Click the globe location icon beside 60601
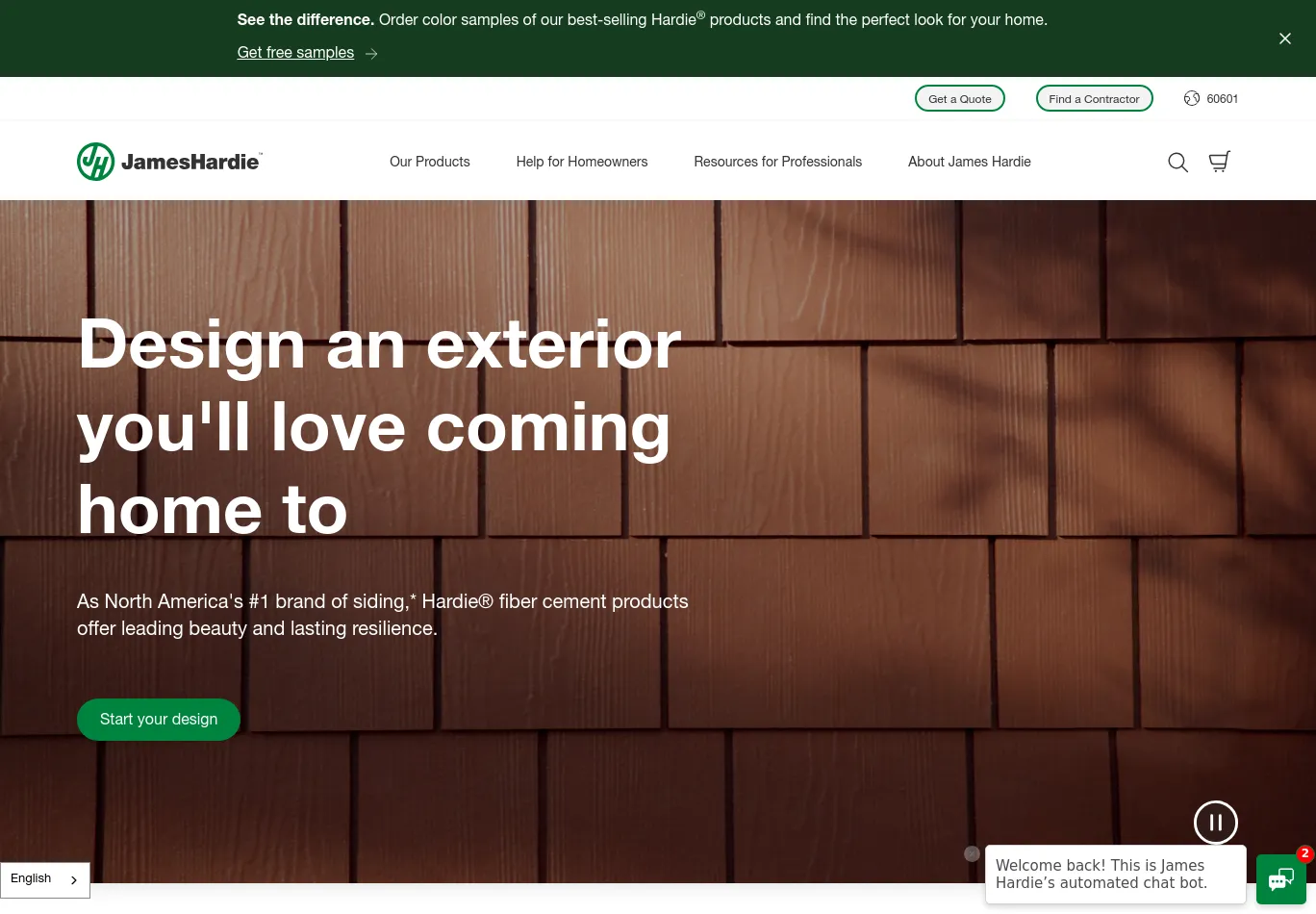 1192,98
